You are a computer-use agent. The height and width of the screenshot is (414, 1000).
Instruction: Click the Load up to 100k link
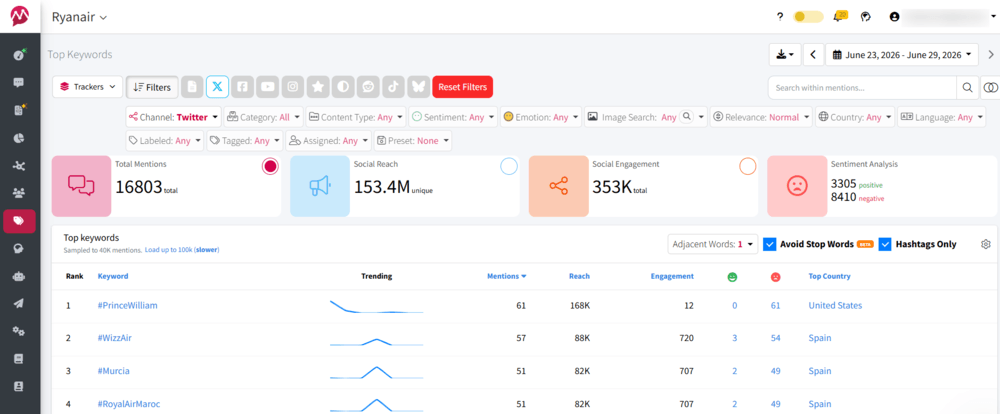pos(182,250)
